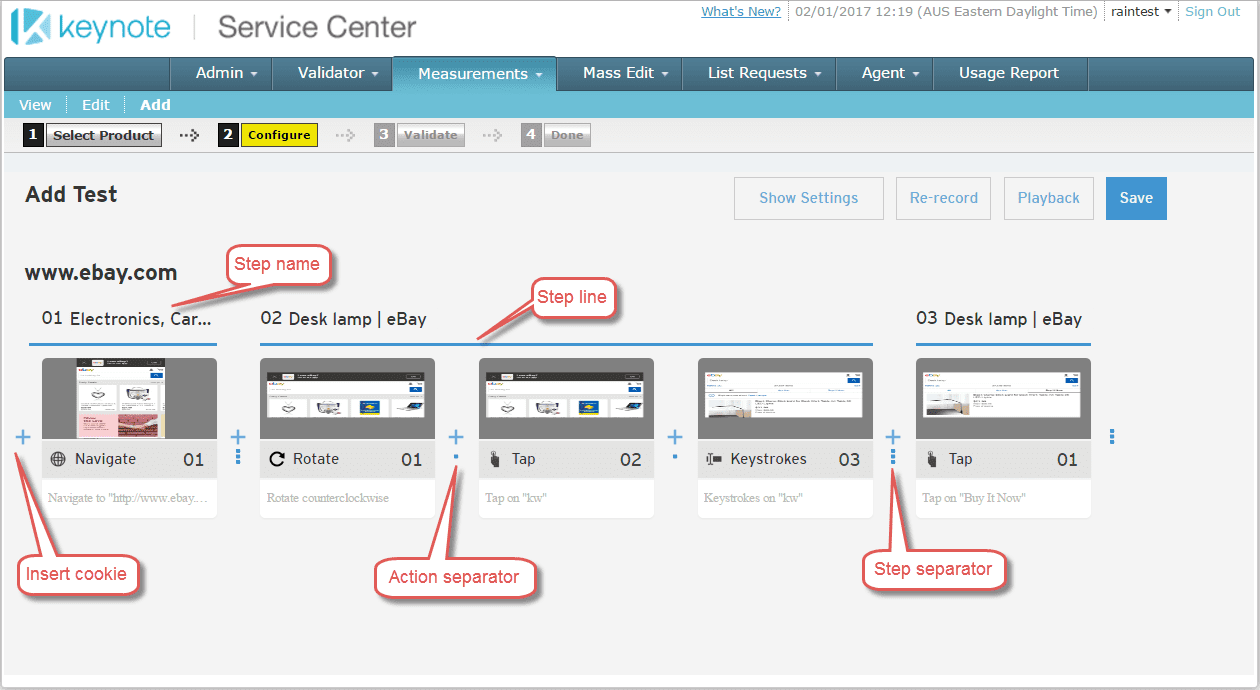The width and height of the screenshot is (1260, 690).
Task: Click the plus icon before the Navigate action
Action: coord(23,437)
